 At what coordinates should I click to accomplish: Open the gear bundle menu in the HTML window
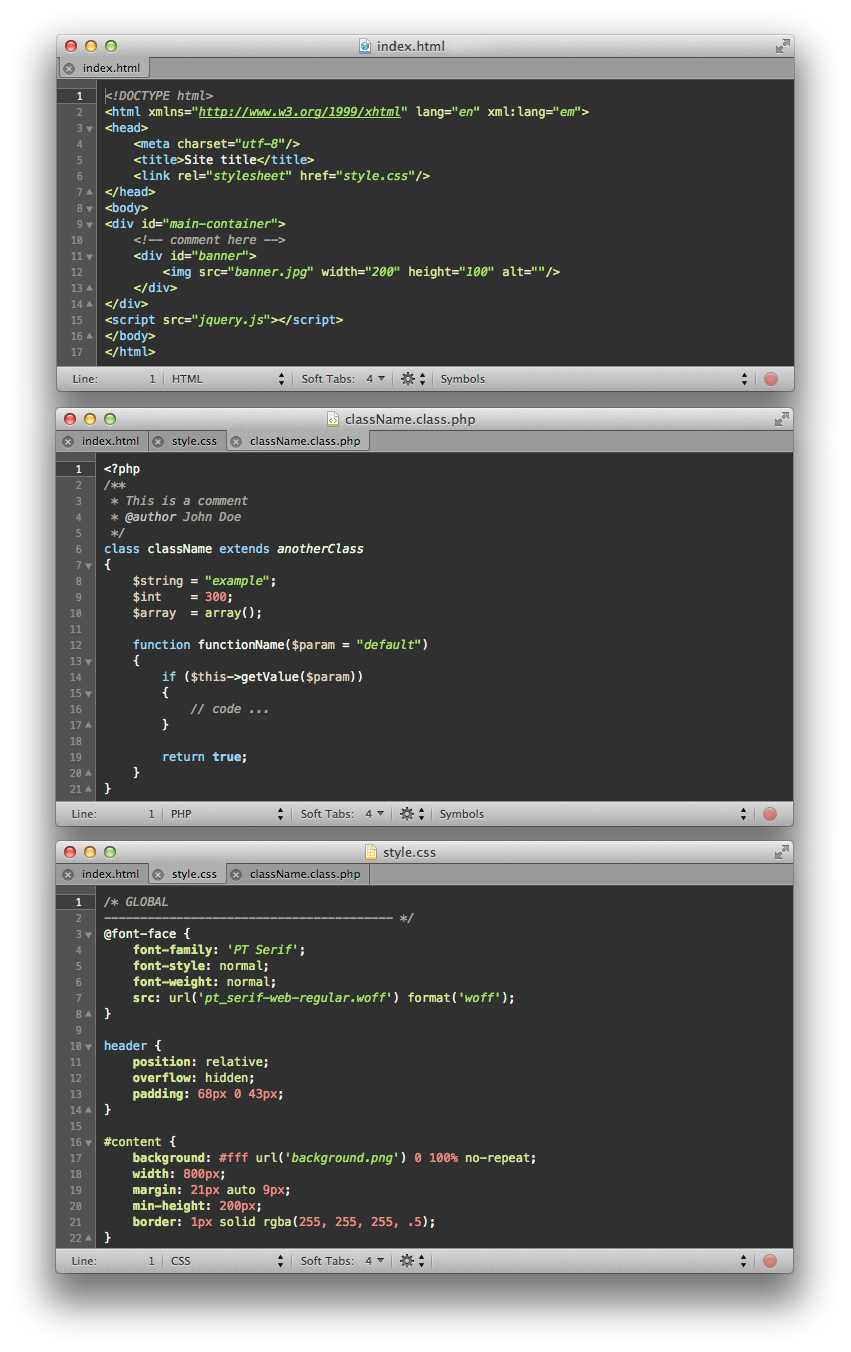point(413,379)
